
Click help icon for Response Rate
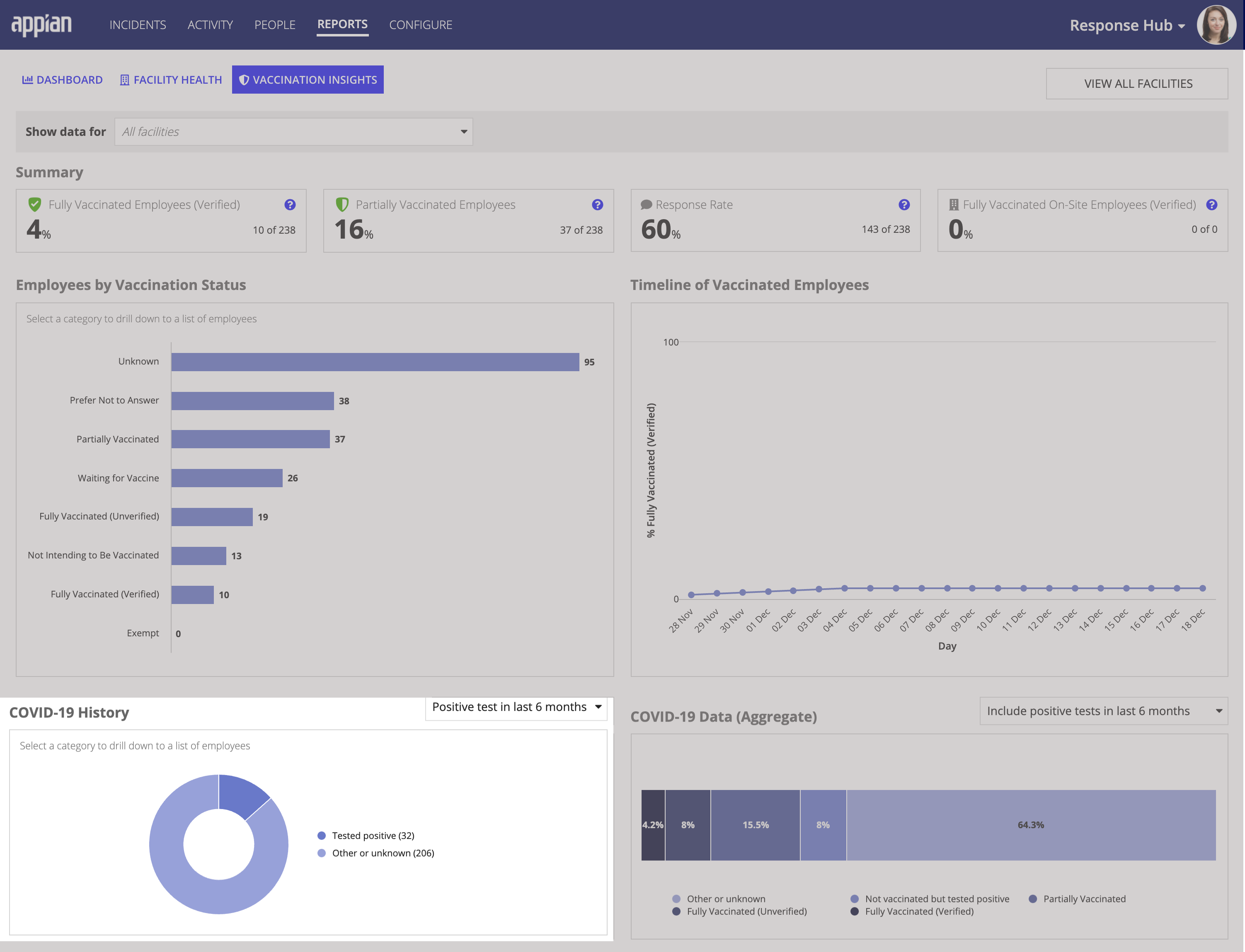pos(904,205)
